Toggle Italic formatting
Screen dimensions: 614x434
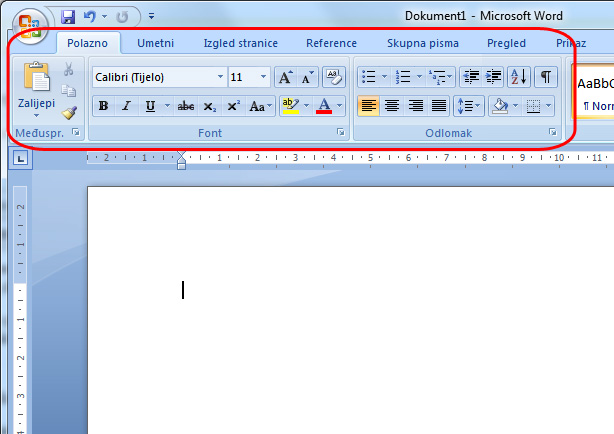126,106
